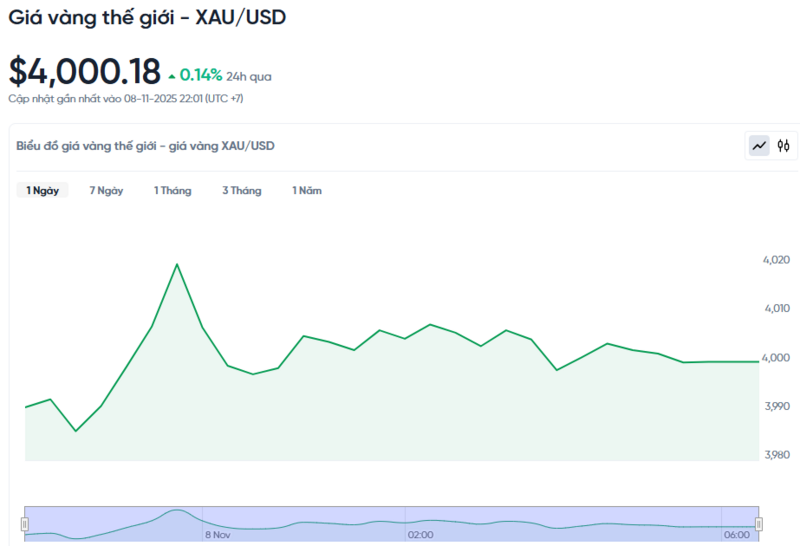View the 1 Năm price history
800x546 pixels.
pos(307,191)
